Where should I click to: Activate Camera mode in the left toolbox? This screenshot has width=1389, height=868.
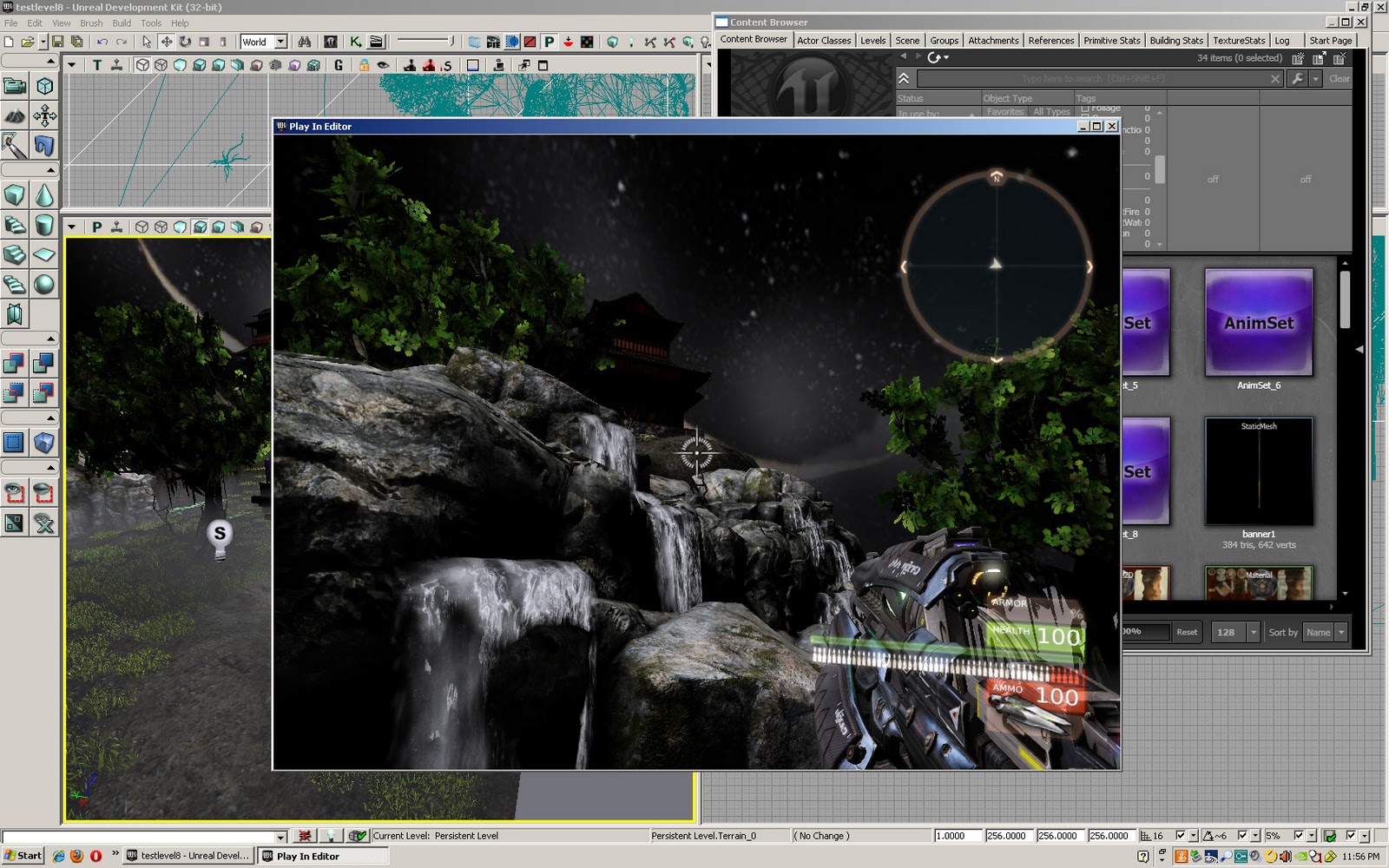click(x=15, y=85)
